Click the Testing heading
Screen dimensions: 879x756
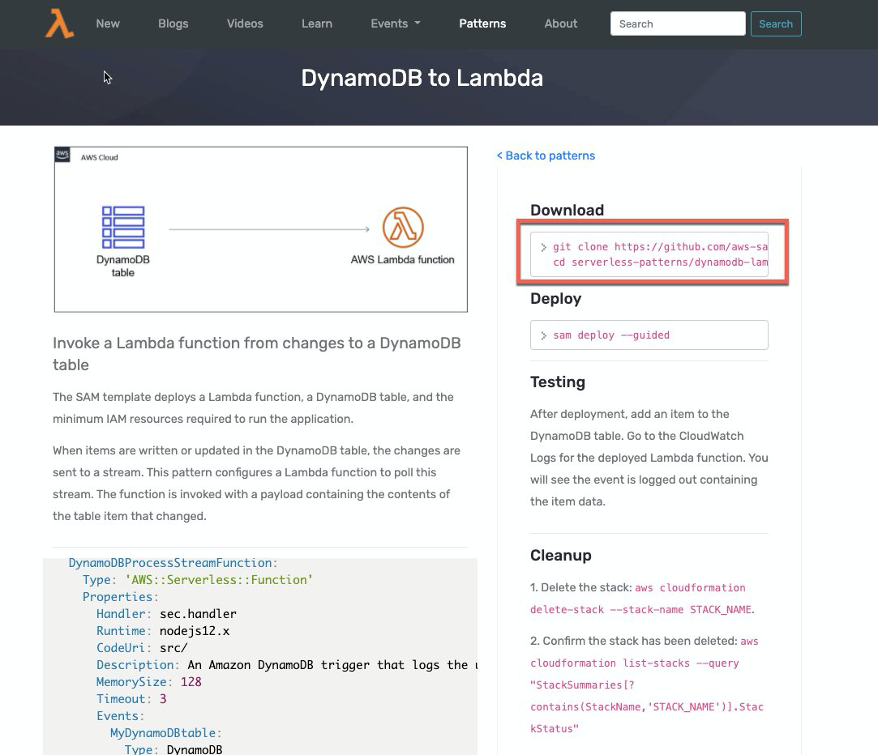558,382
